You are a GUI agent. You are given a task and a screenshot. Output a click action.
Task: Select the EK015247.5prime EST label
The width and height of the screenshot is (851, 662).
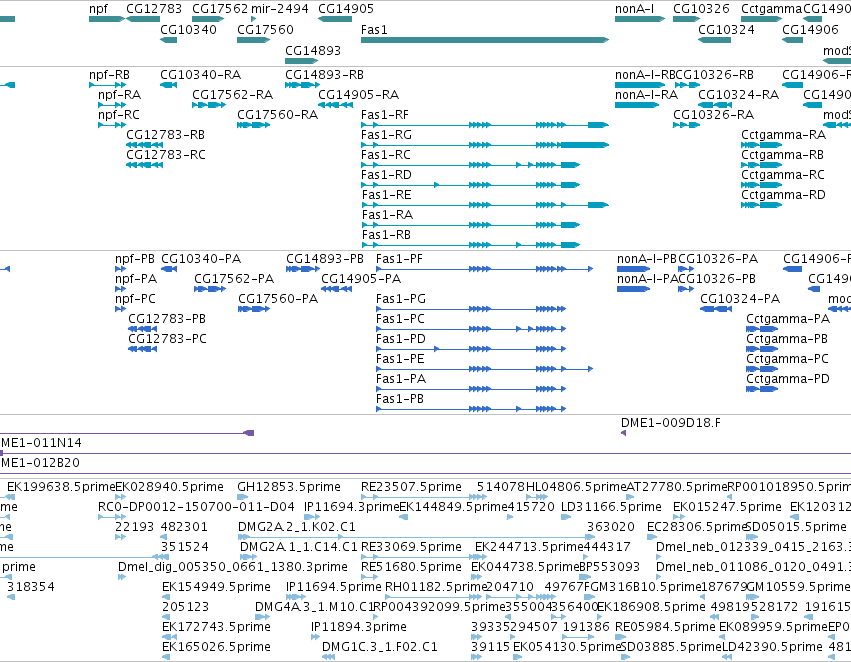(727, 507)
